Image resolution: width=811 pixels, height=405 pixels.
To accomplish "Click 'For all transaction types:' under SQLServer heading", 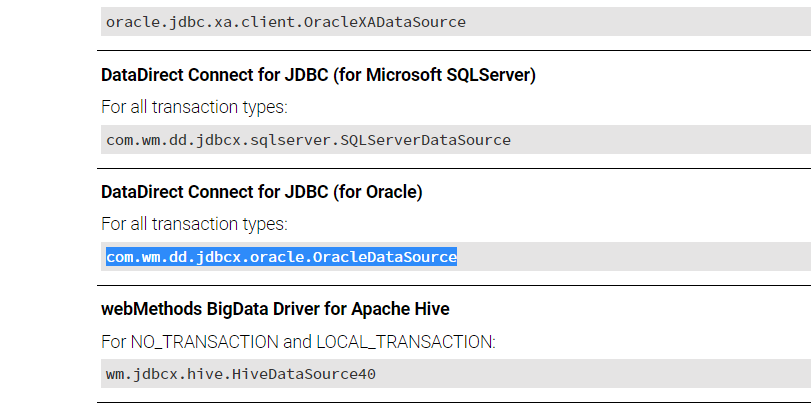I will tap(194, 108).
